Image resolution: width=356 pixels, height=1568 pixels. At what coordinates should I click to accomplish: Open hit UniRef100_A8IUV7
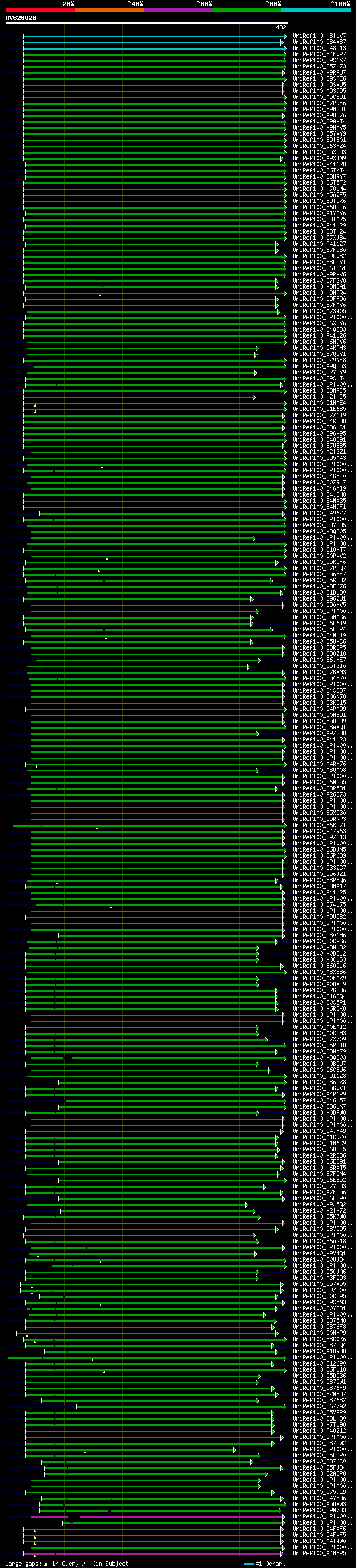pyautogui.click(x=319, y=36)
